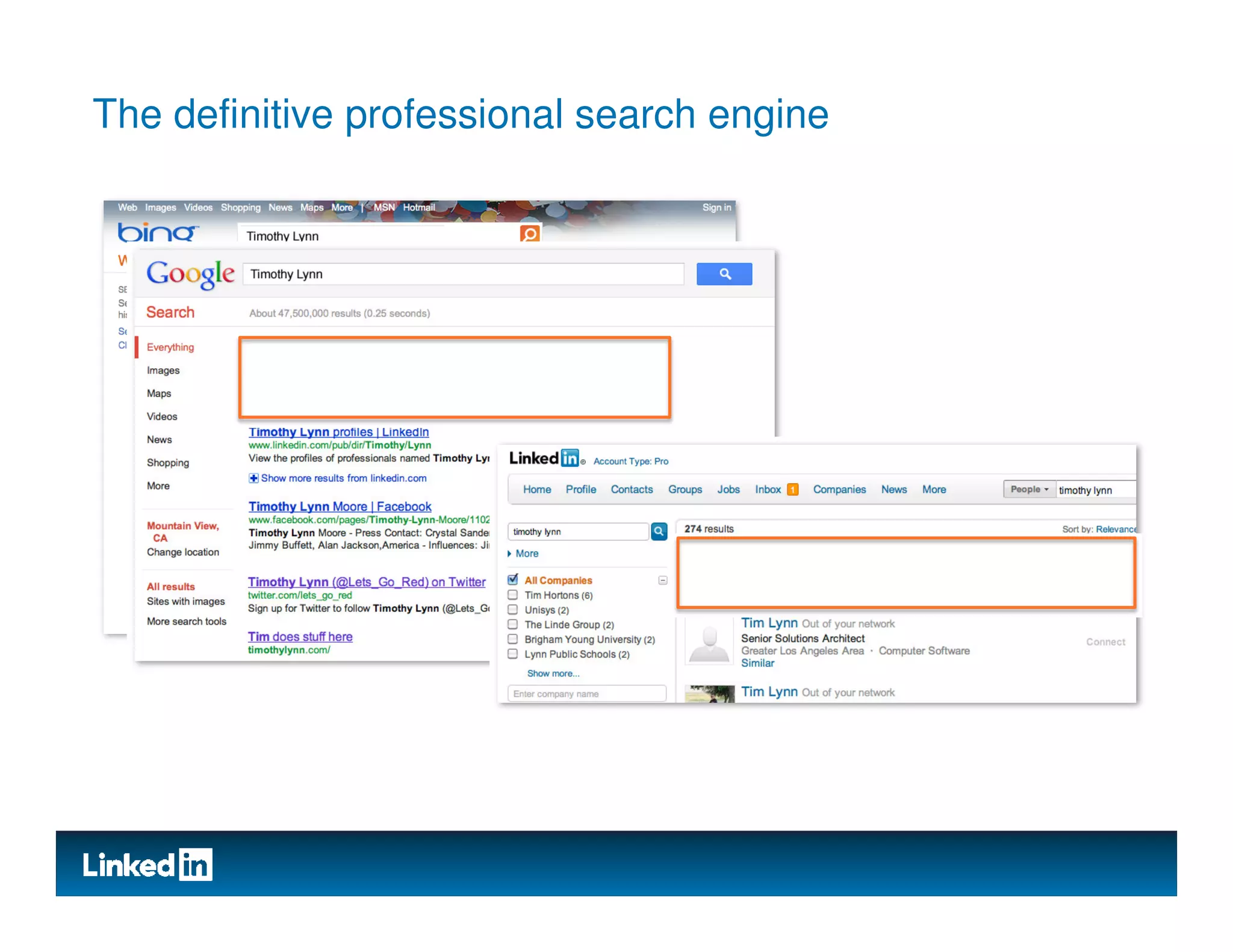The height and width of the screenshot is (952, 1233).
Task: Click the plus icon beside Show more results
Action: [253, 478]
